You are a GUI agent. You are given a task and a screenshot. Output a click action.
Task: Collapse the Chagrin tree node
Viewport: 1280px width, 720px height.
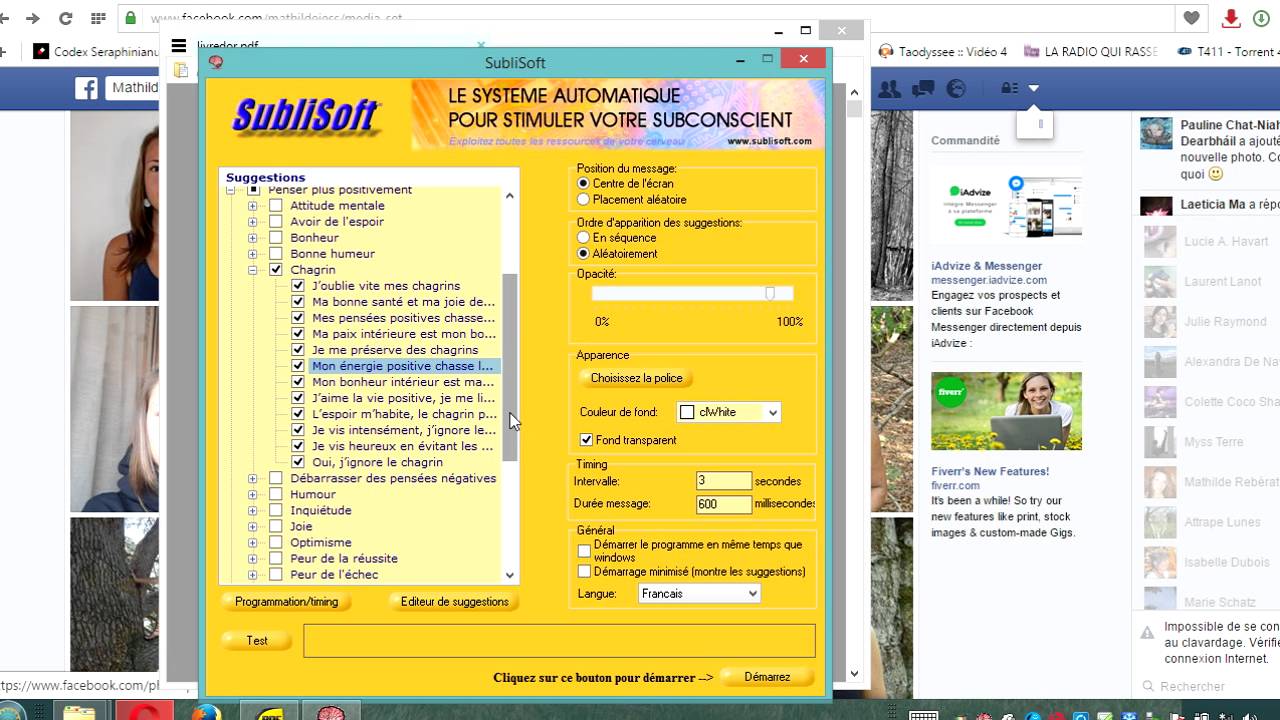(x=252, y=270)
